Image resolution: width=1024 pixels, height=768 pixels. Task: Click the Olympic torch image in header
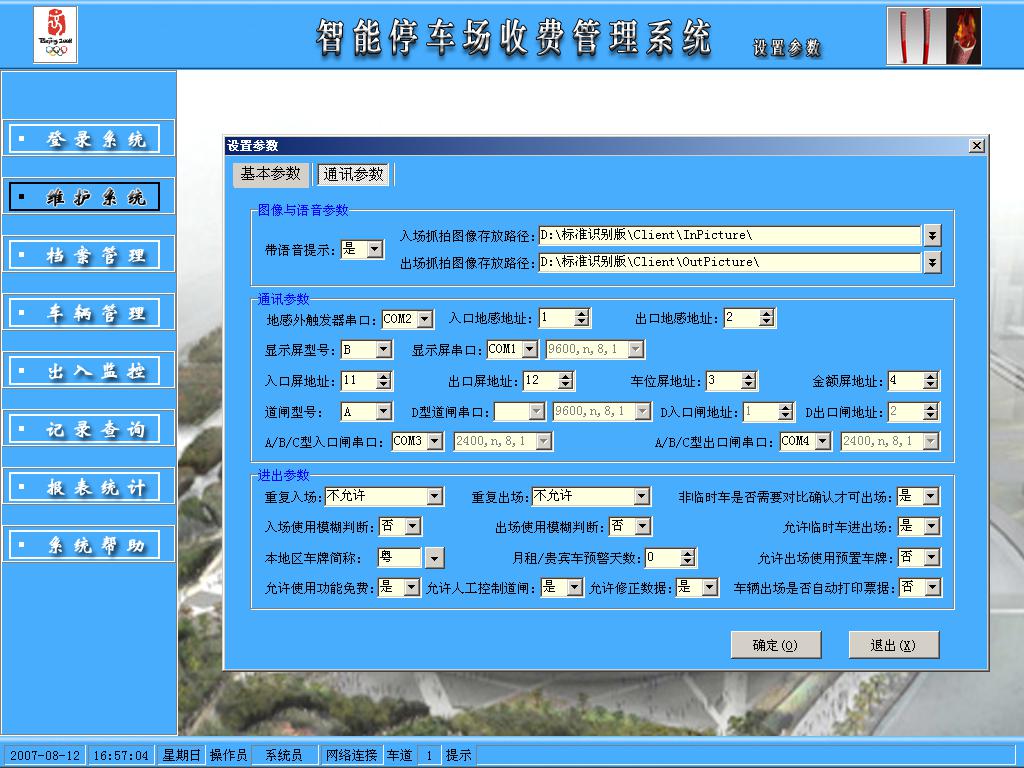934,36
